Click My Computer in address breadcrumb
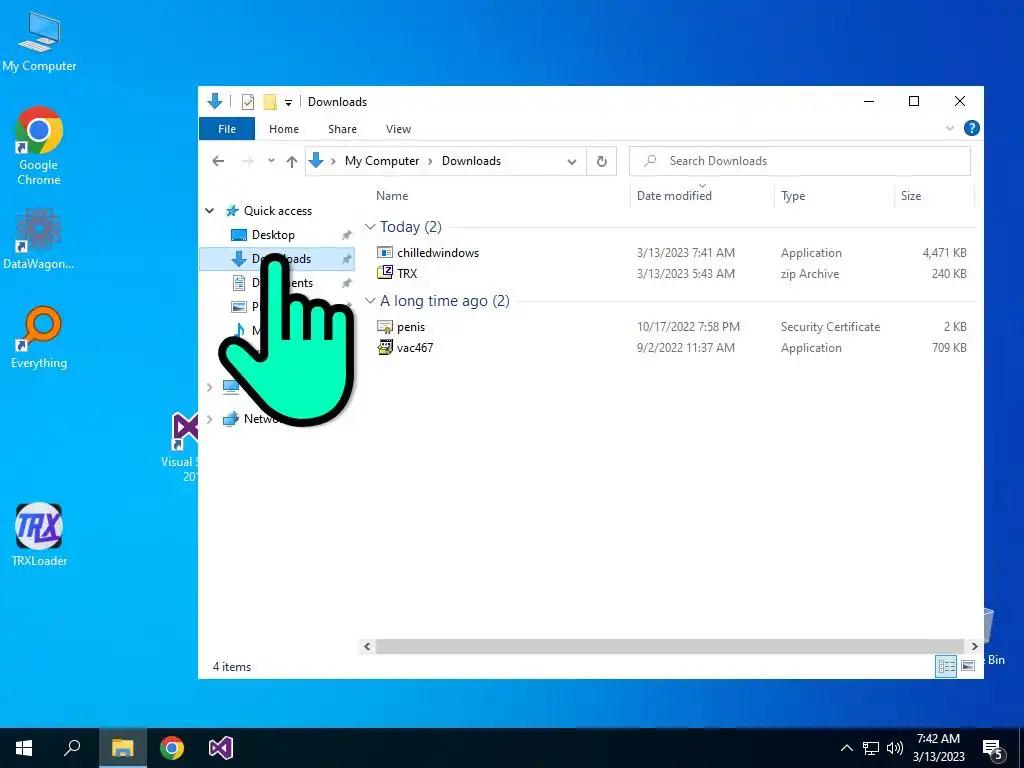Viewport: 1024px width, 768px height. 381,161
